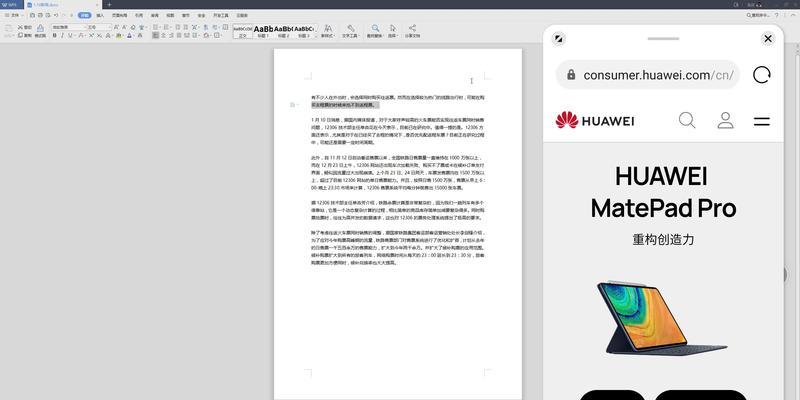Select the Format Painter (格式刷) brush
This screenshot has width=800, height=400.
click(40, 28)
